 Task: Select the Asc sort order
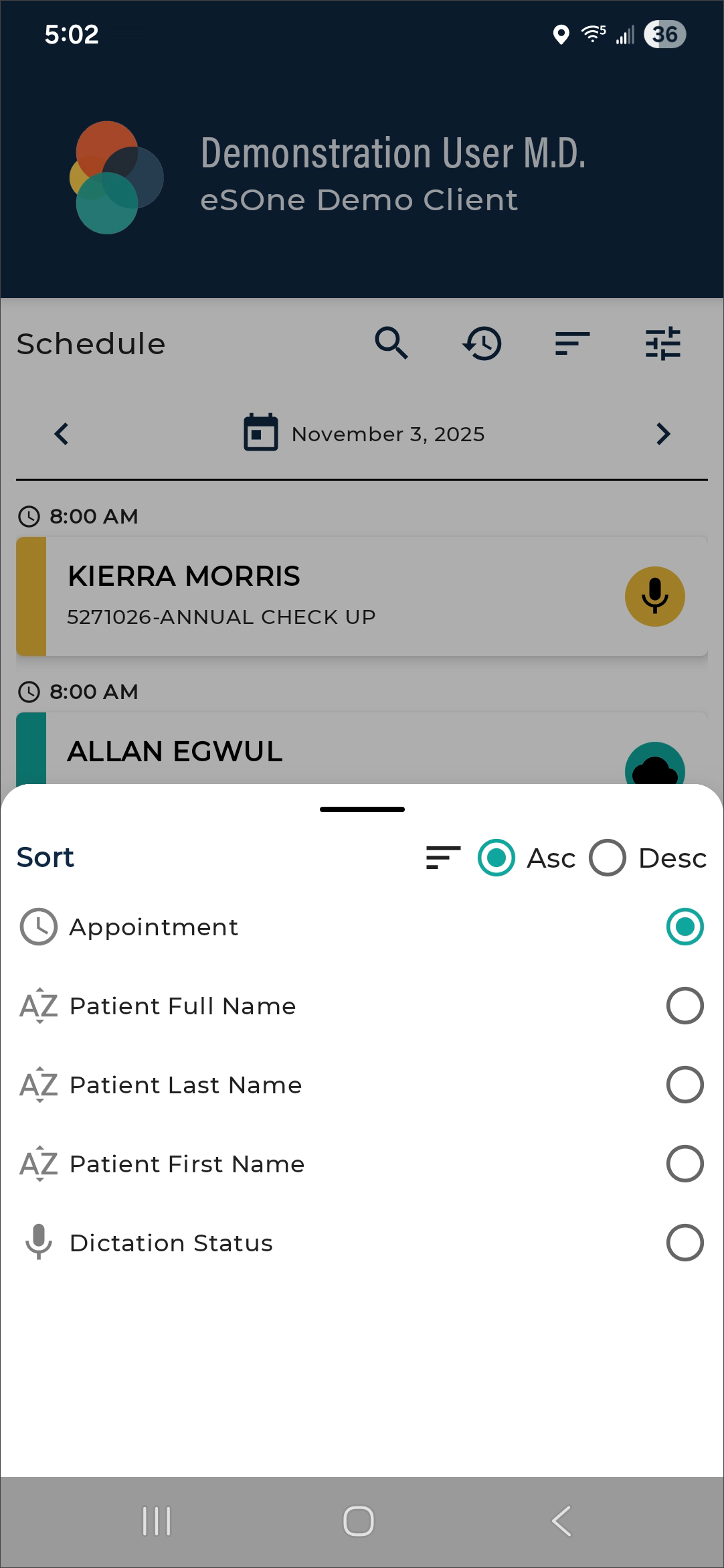coord(496,858)
